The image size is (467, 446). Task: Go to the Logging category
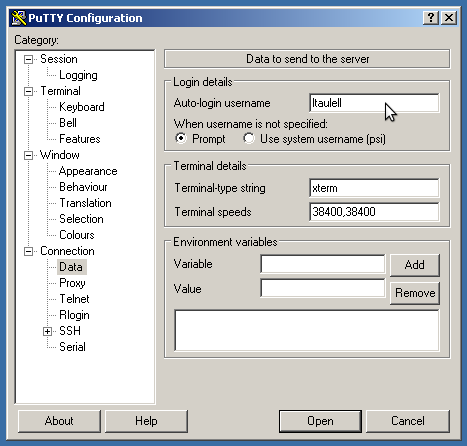(78, 75)
